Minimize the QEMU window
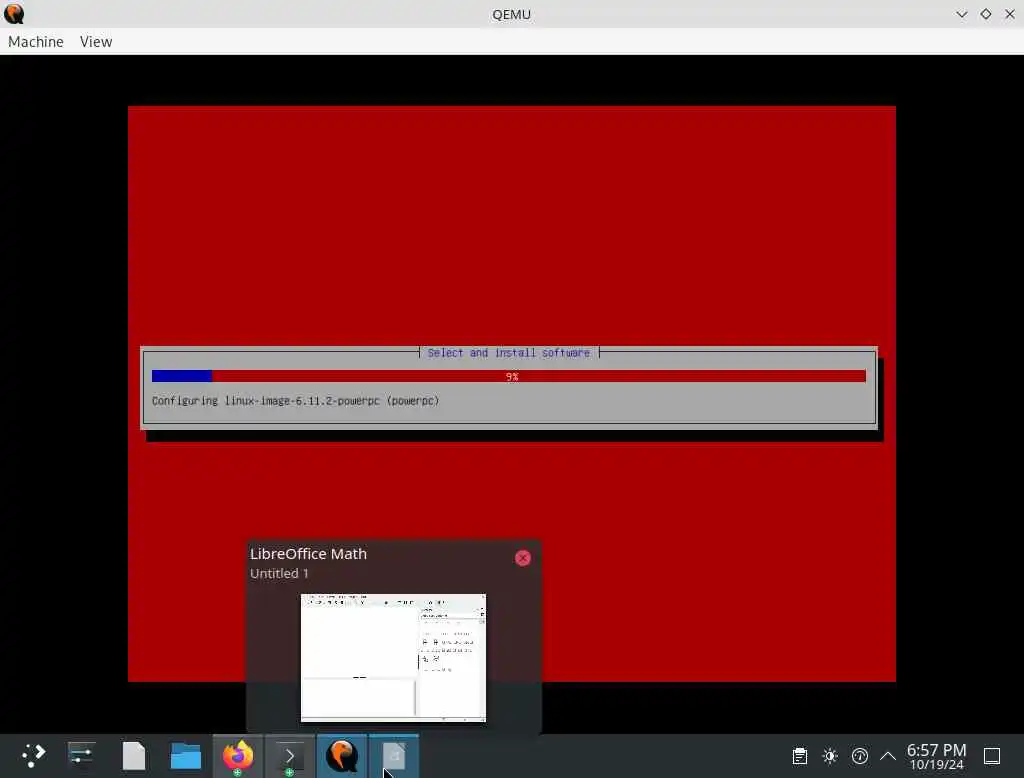This screenshot has height=778, width=1024. pyautogui.click(x=961, y=14)
